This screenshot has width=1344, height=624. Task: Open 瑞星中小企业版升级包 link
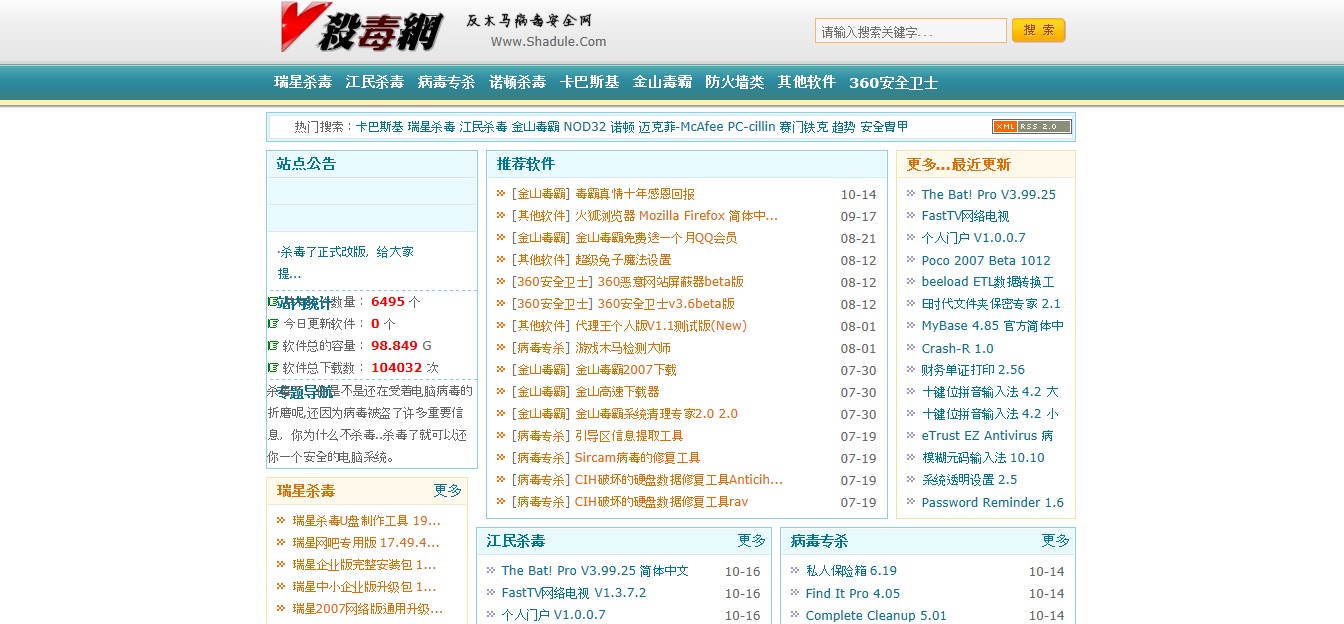pos(364,587)
